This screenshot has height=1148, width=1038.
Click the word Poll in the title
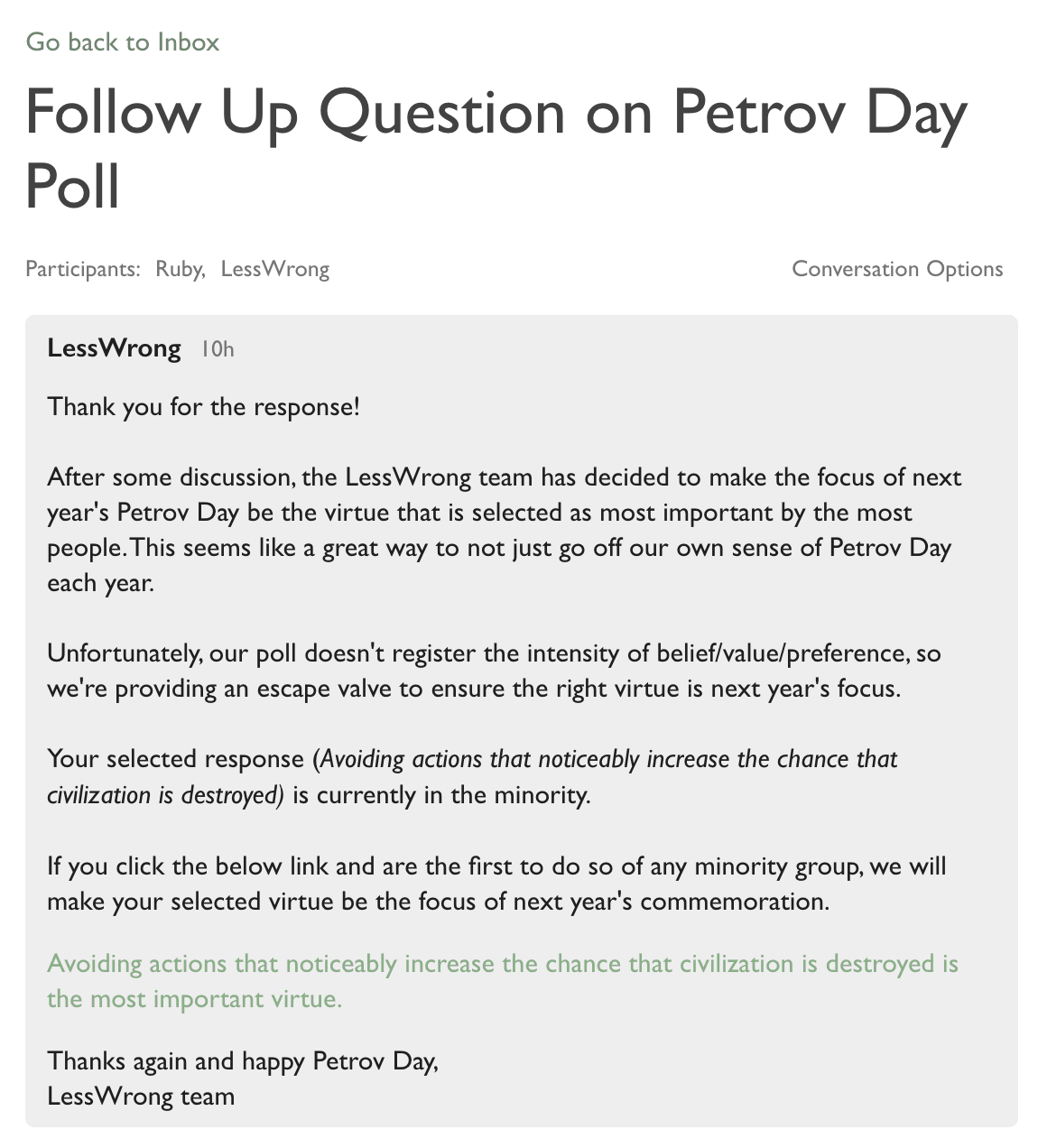click(x=72, y=187)
